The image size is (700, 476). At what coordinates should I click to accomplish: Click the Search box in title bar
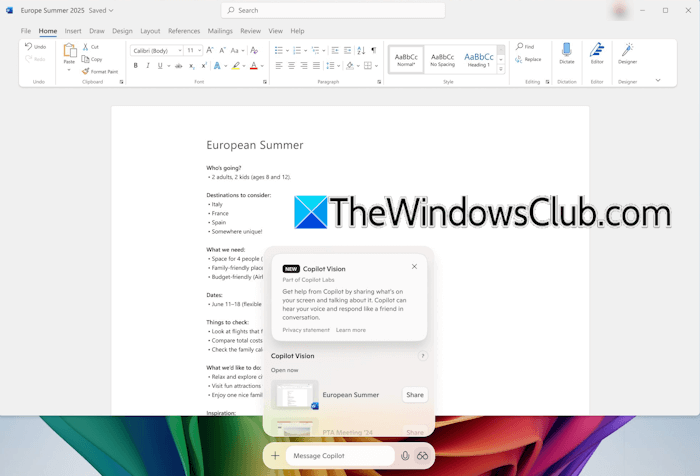[x=333, y=10]
